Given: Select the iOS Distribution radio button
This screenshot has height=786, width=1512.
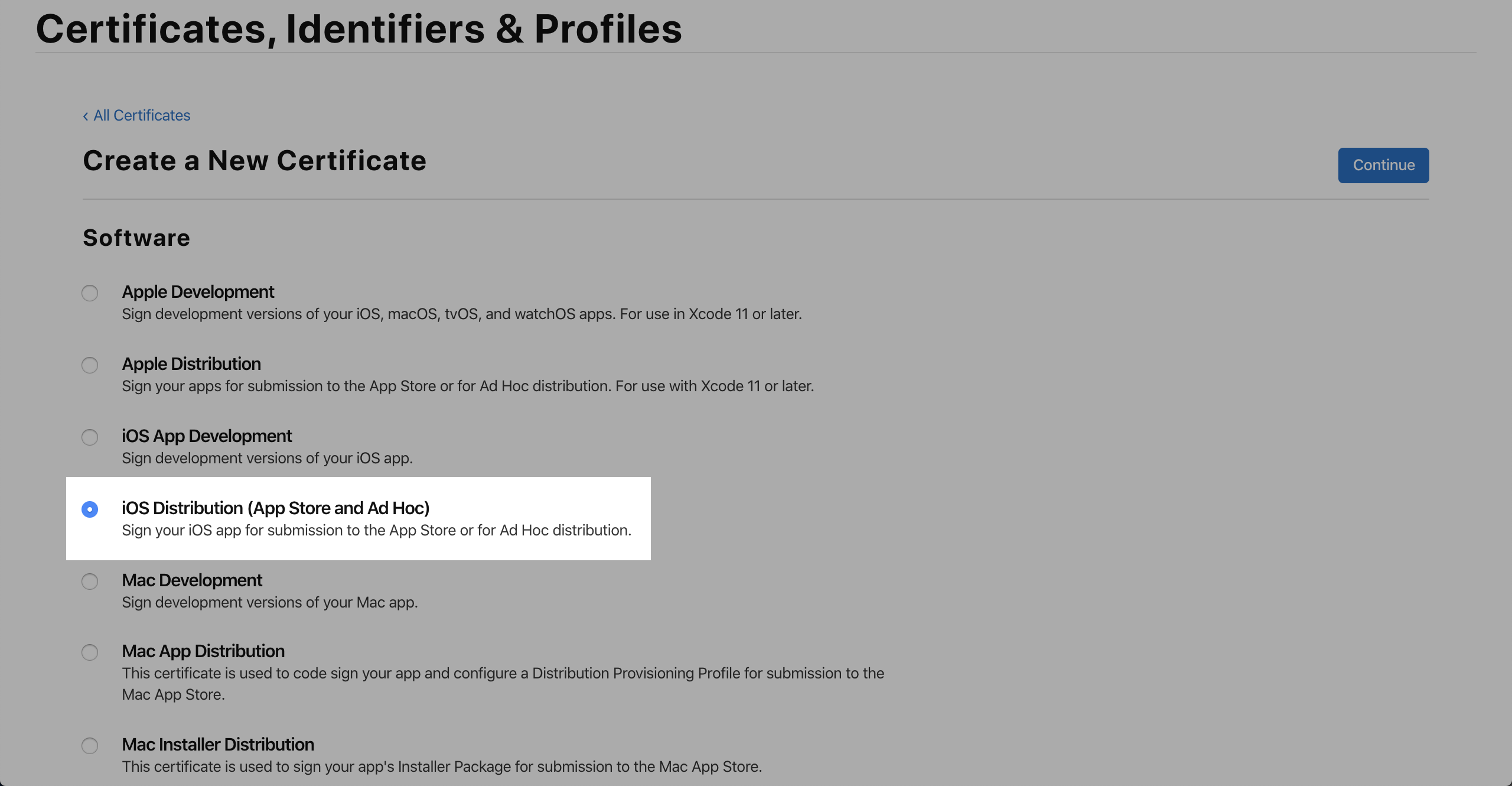Looking at the screenshot, I should (x=90, y=509).
